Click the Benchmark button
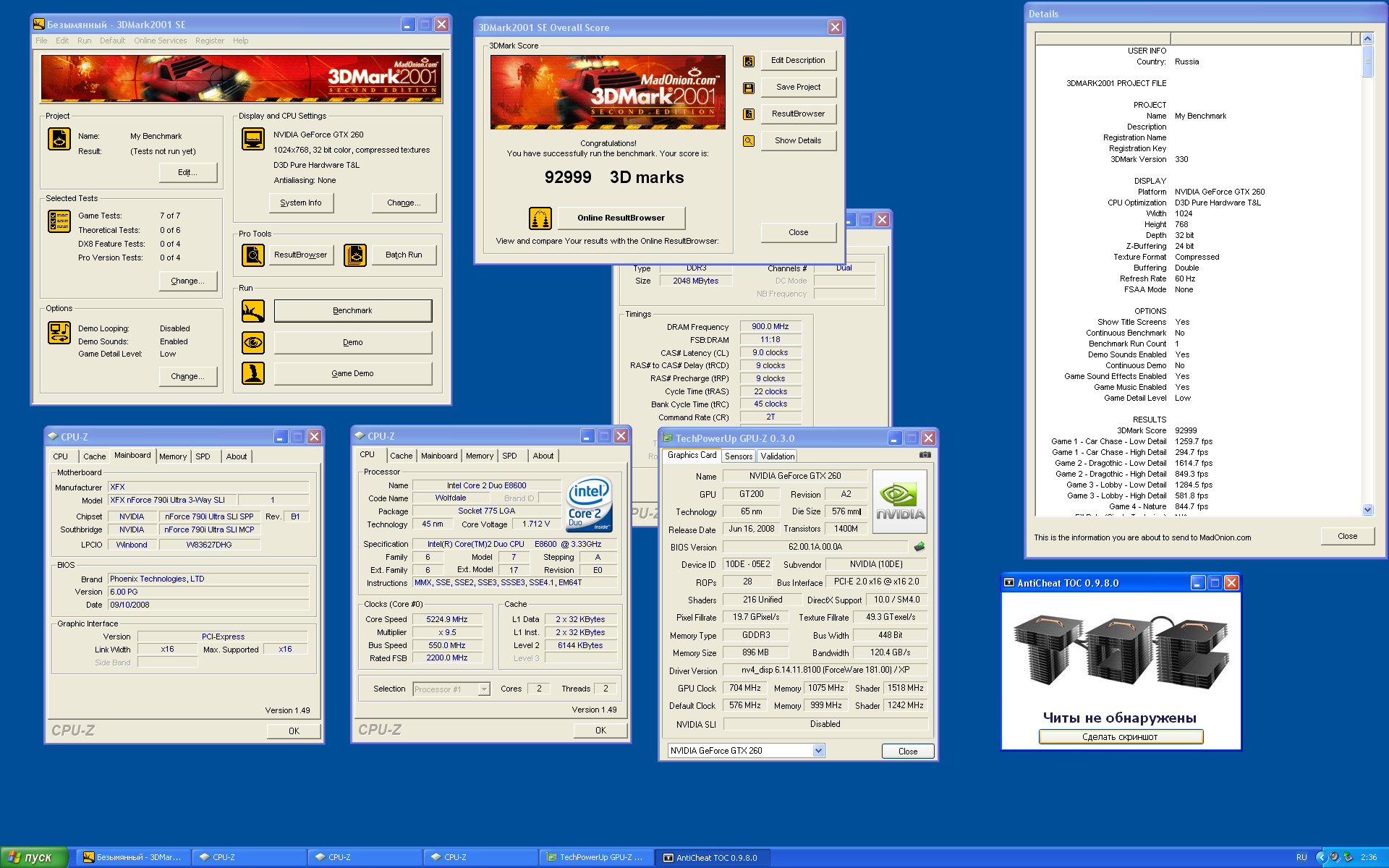 (x=353, y=311)
